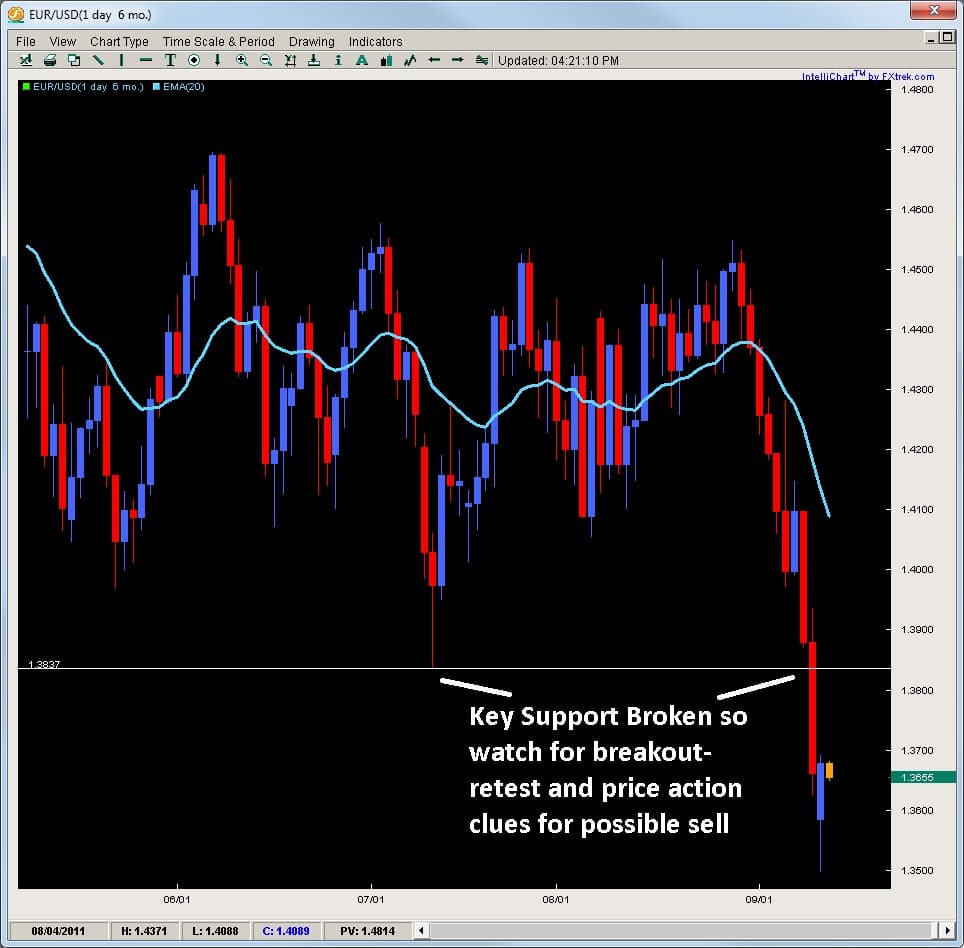Click the right arrow scroll-forward toolbar icon
The width and height of the screenshot is (964, 948).
pos(457,60)
